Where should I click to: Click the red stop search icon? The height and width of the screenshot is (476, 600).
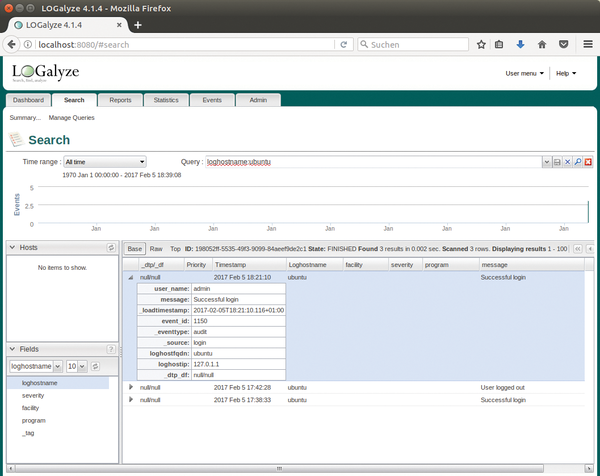click(588, 161)
